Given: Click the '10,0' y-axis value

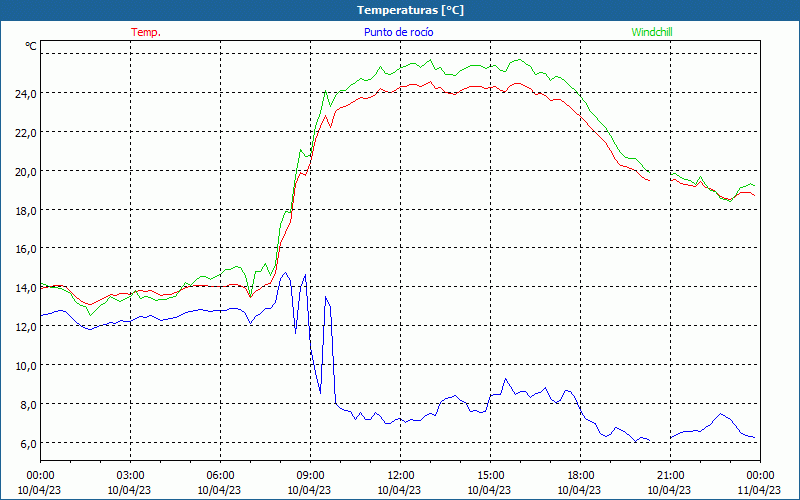Looking at the screenshot, I should tap(27, 365).
